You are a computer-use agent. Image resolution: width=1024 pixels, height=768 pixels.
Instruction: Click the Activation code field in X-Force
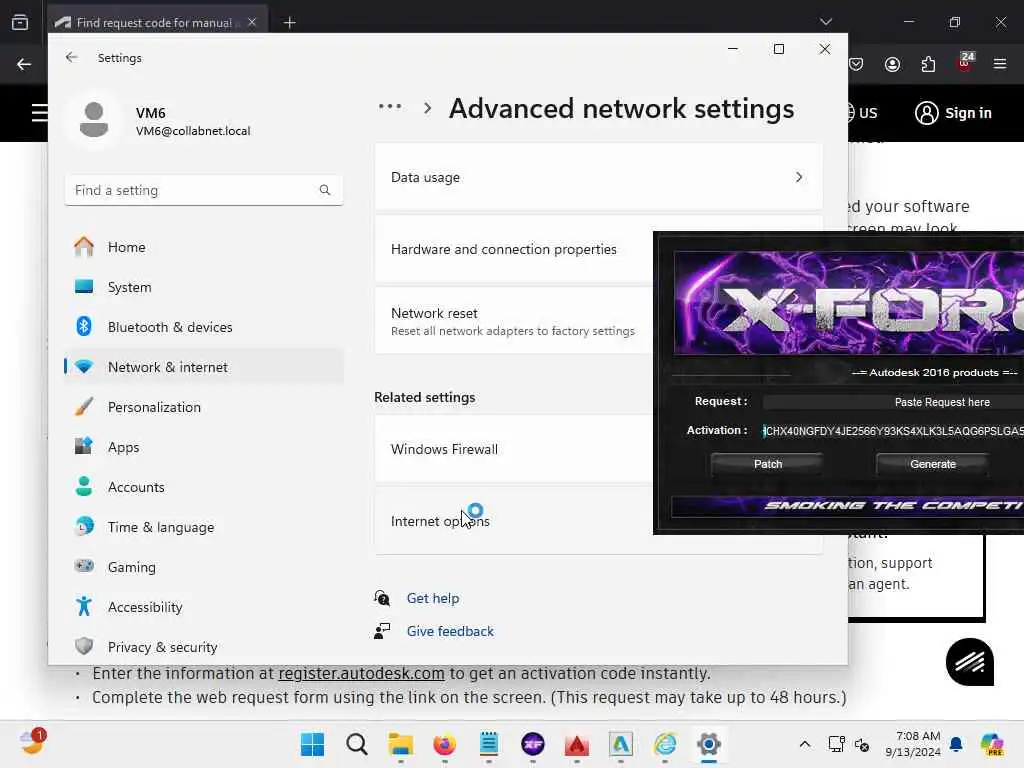tap(893, 431)
